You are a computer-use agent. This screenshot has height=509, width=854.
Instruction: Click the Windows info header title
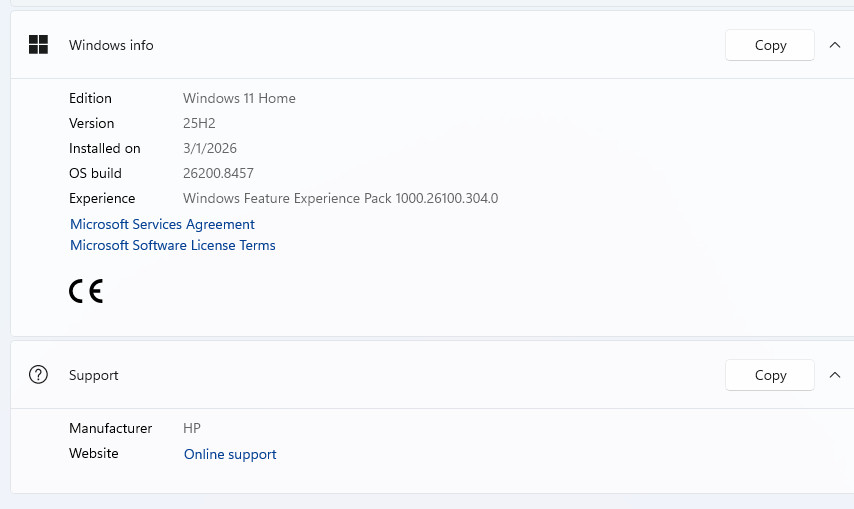[x=111, y=45]
